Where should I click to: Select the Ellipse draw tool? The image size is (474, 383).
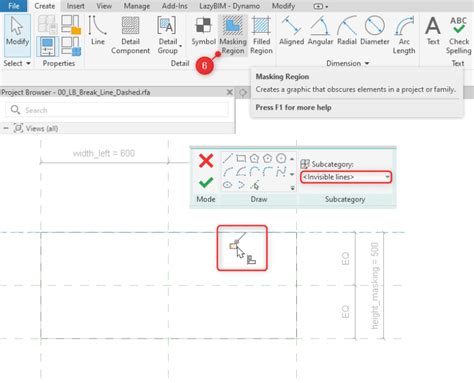(227, 185)
